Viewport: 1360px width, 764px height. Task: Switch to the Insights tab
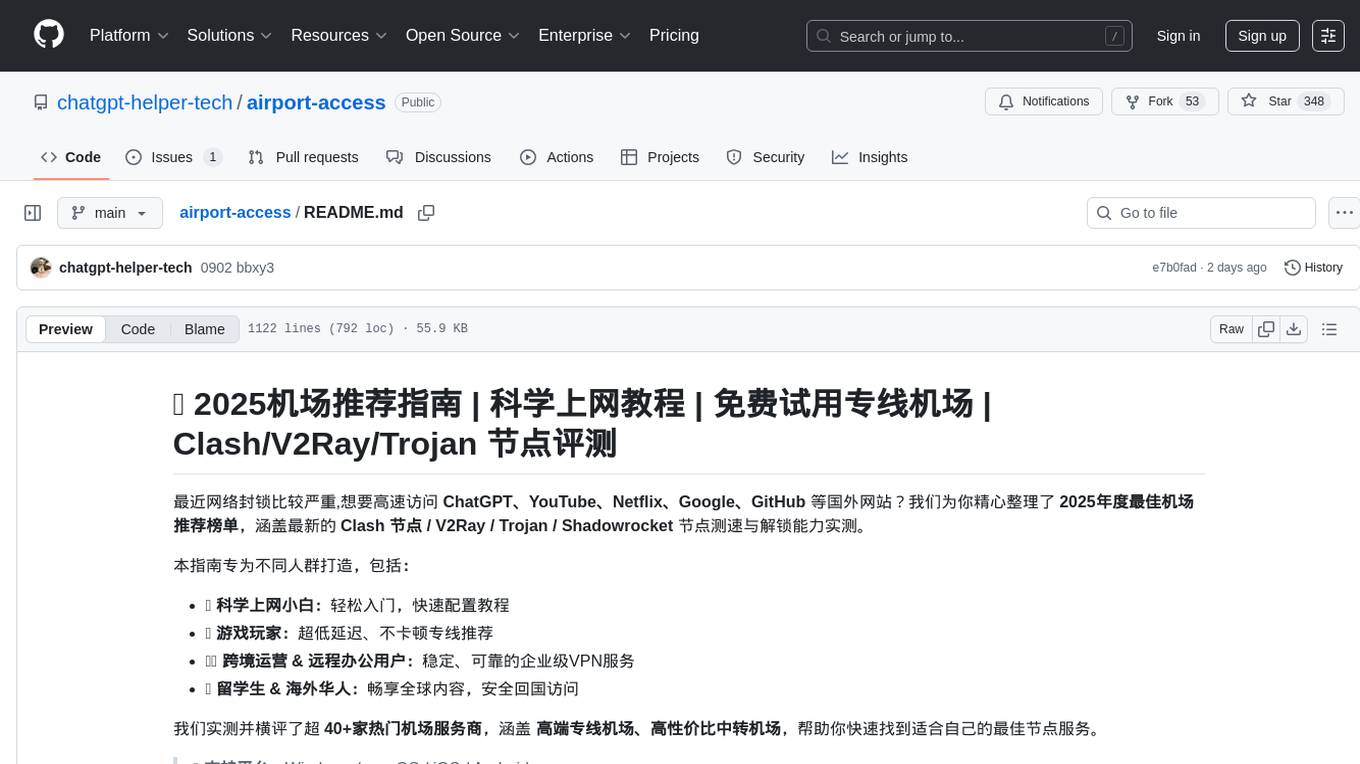click(870, 157)
